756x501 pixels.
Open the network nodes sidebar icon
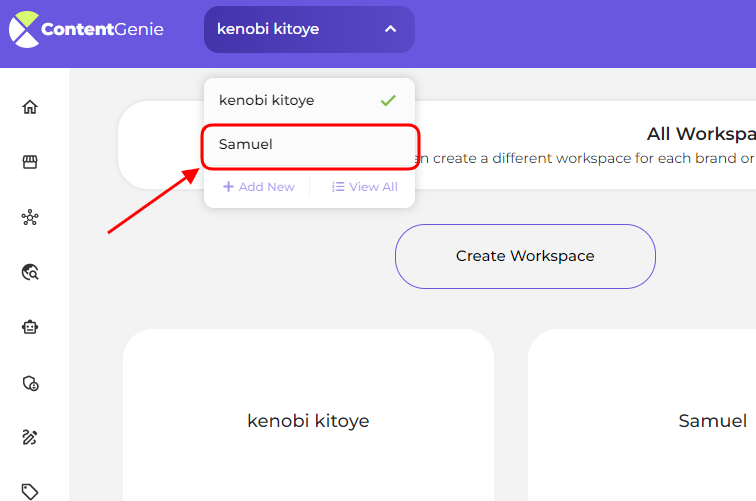30,217
